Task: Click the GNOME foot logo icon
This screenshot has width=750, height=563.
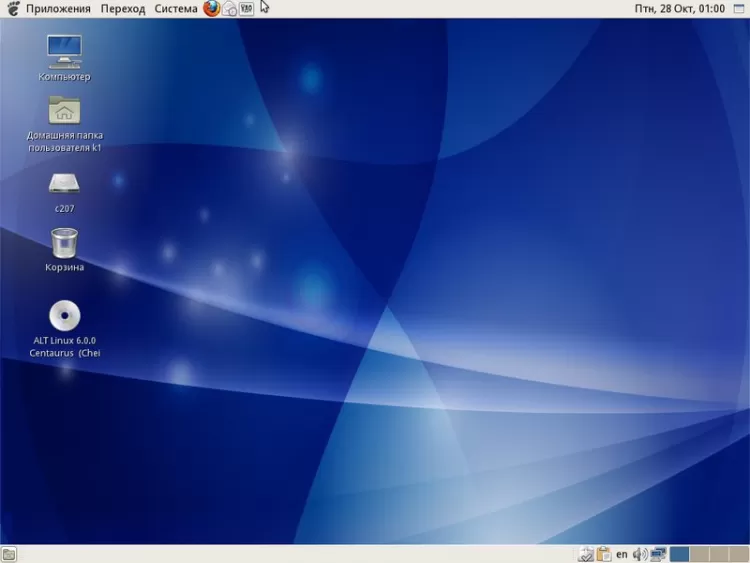Action: point(12,8)
